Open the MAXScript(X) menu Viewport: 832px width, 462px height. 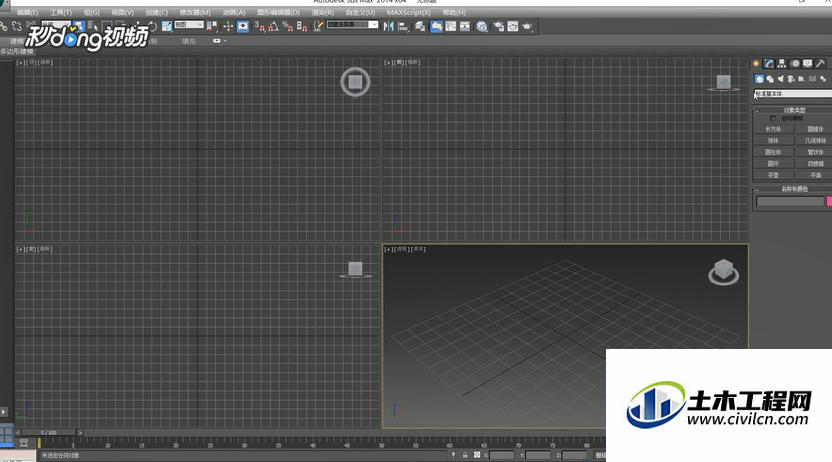[409, 12]
